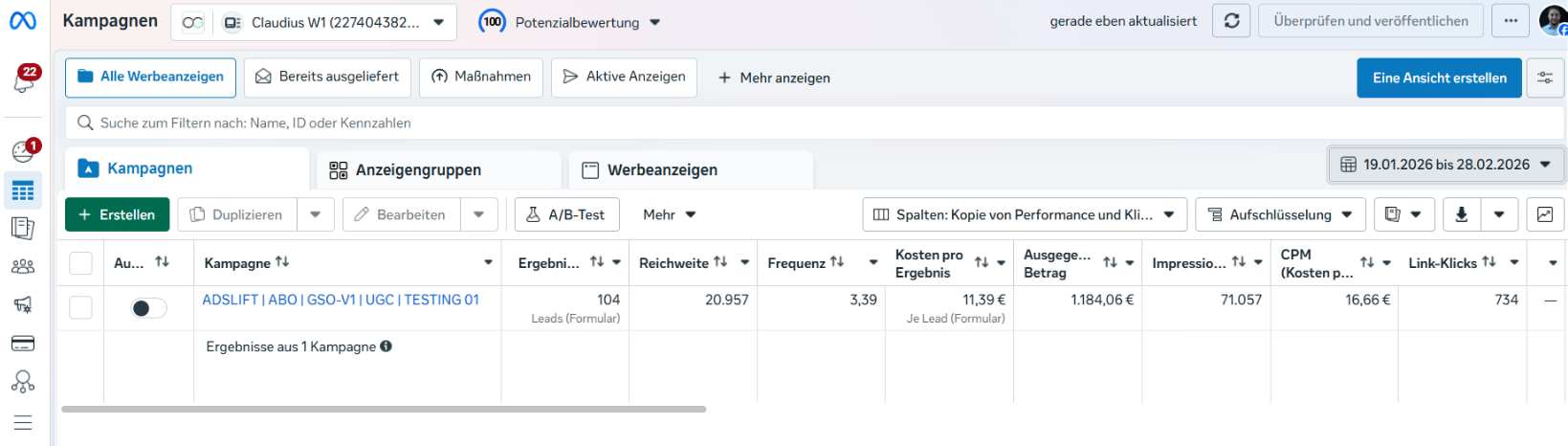Open ADSLIFT | ABO | GSO-V1 campaign link
The width and height of the screenshot is (1568, 446).
click(341, 300)
